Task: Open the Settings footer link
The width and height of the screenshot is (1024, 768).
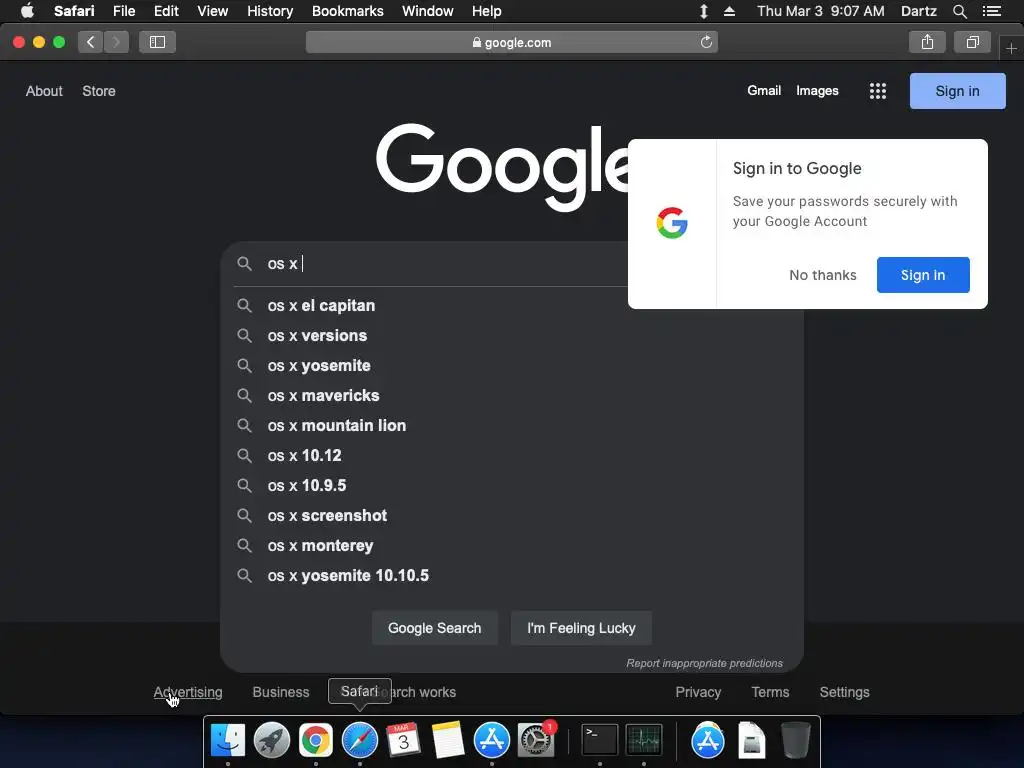Action: (x=844, y=692)
